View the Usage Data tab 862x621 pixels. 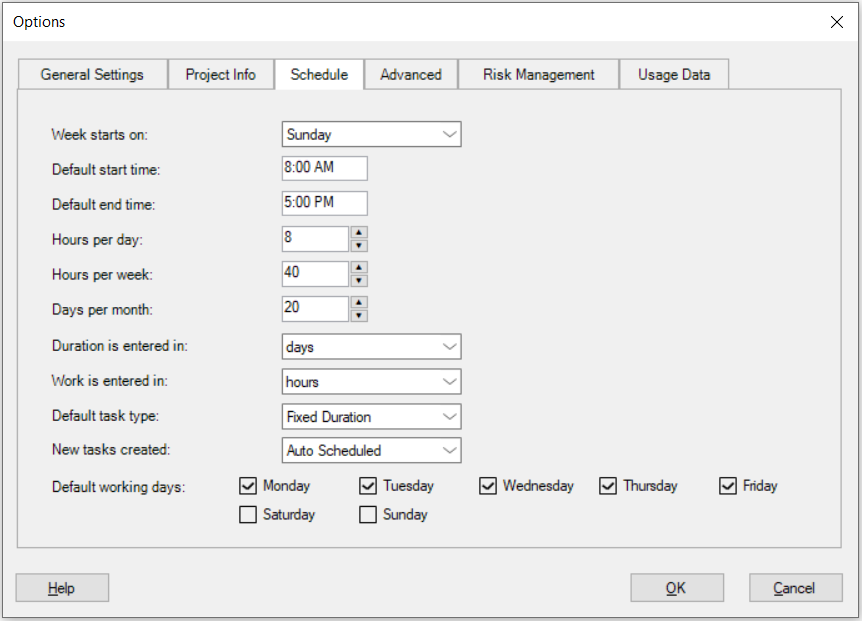[674, 73]
